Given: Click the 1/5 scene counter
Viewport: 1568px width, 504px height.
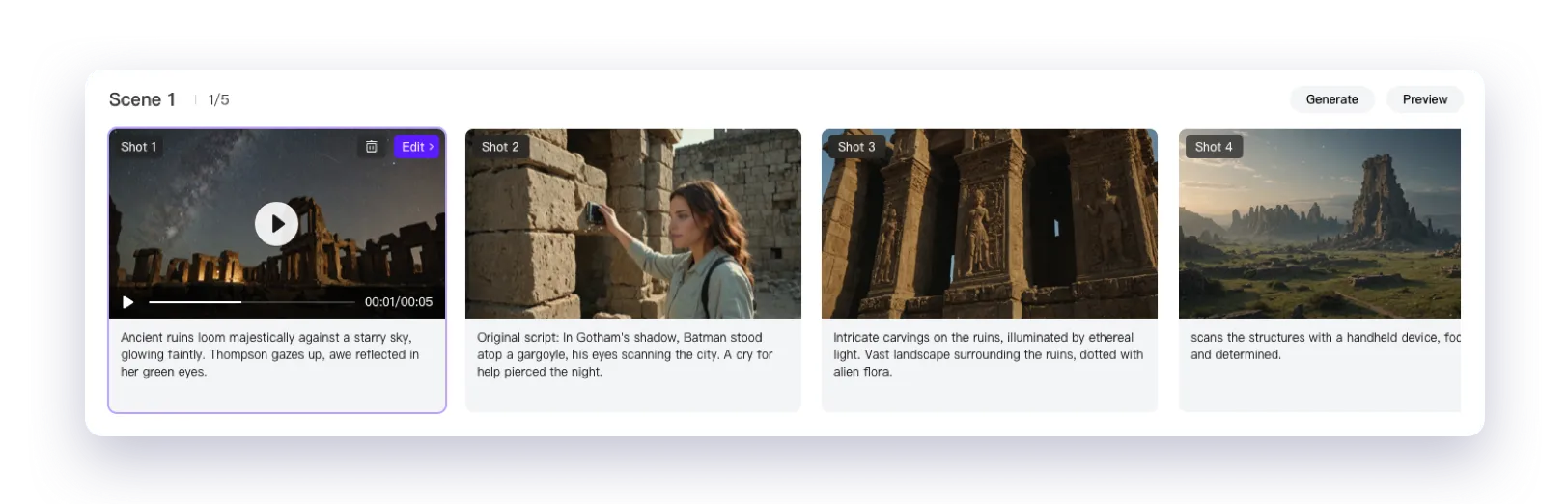Looking at the screenshot, I should tap(219, 100).
